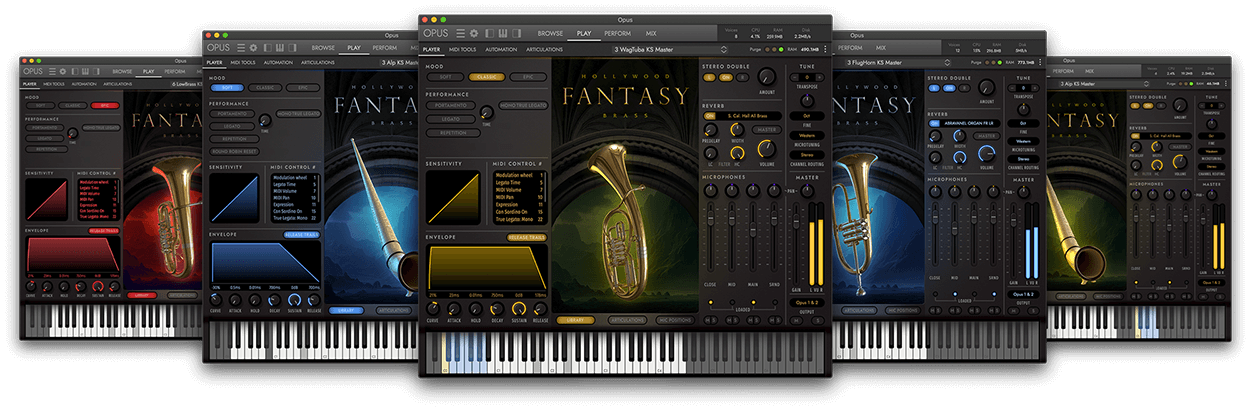Open Automation subtab in center window
This screenshot has height=411, width=1250.
click(x=501, y=49)
